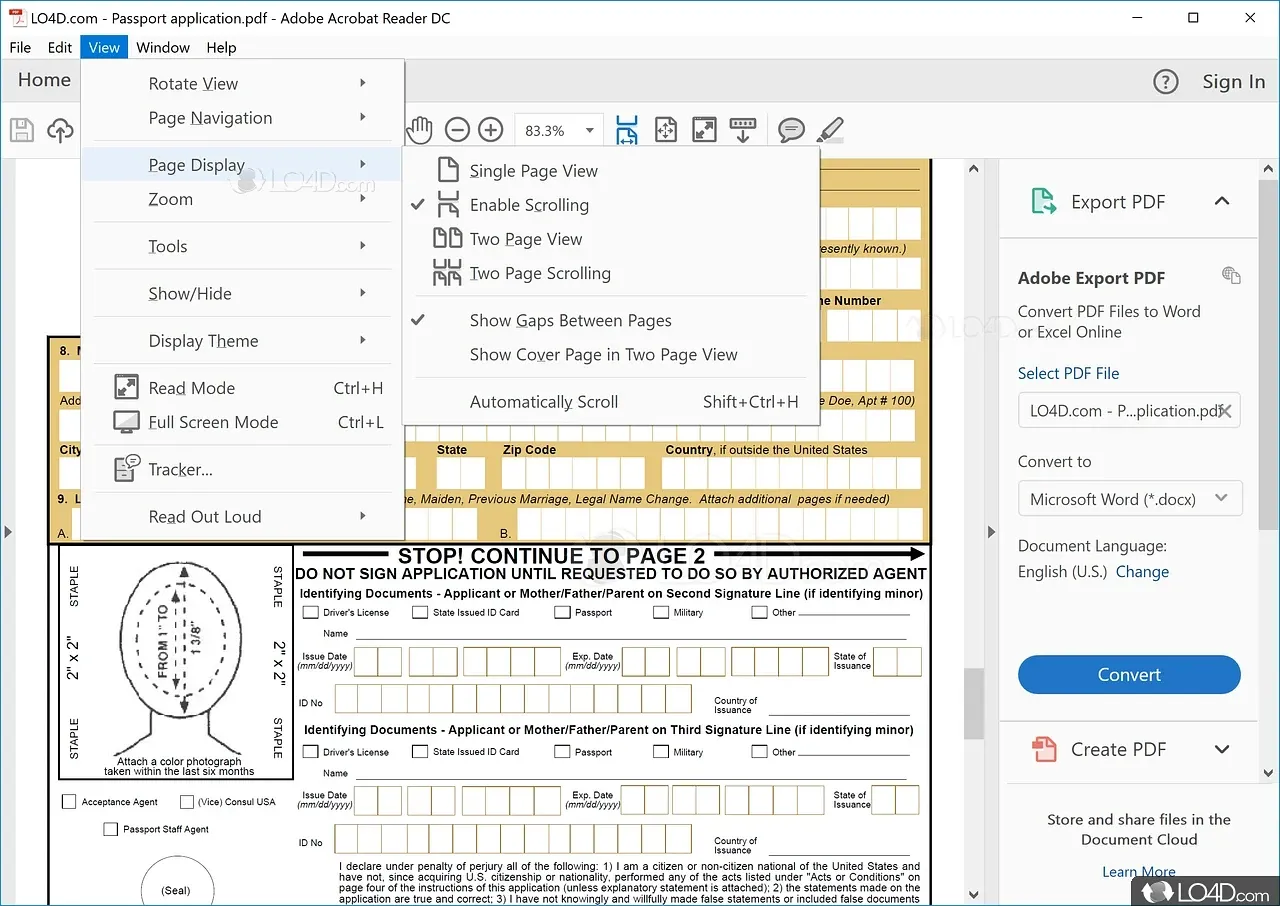Click the Learn More link

coord(1139,871)
